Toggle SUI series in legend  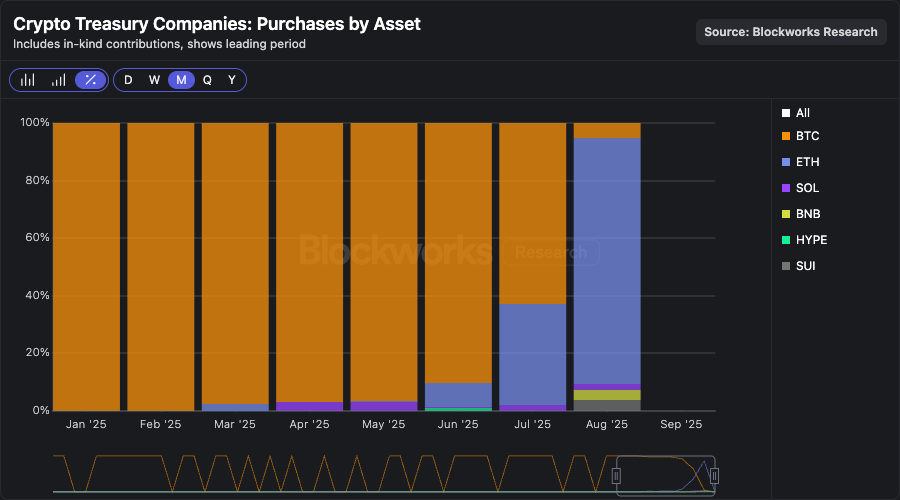coord(799,266)
